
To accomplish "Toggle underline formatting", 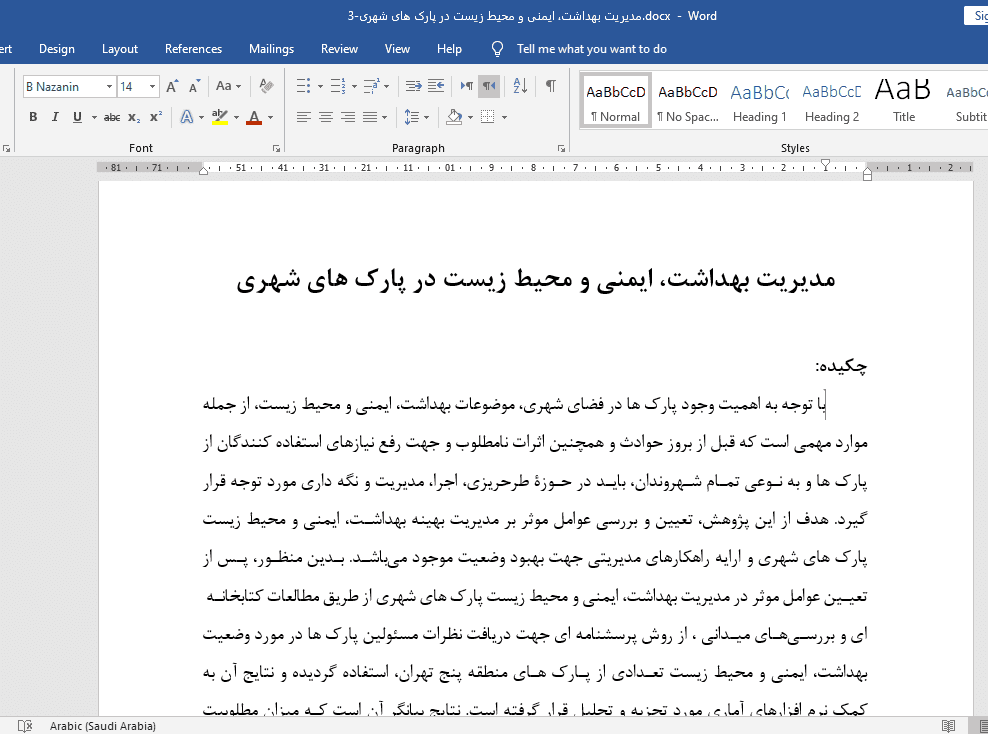I will point(78,117).
